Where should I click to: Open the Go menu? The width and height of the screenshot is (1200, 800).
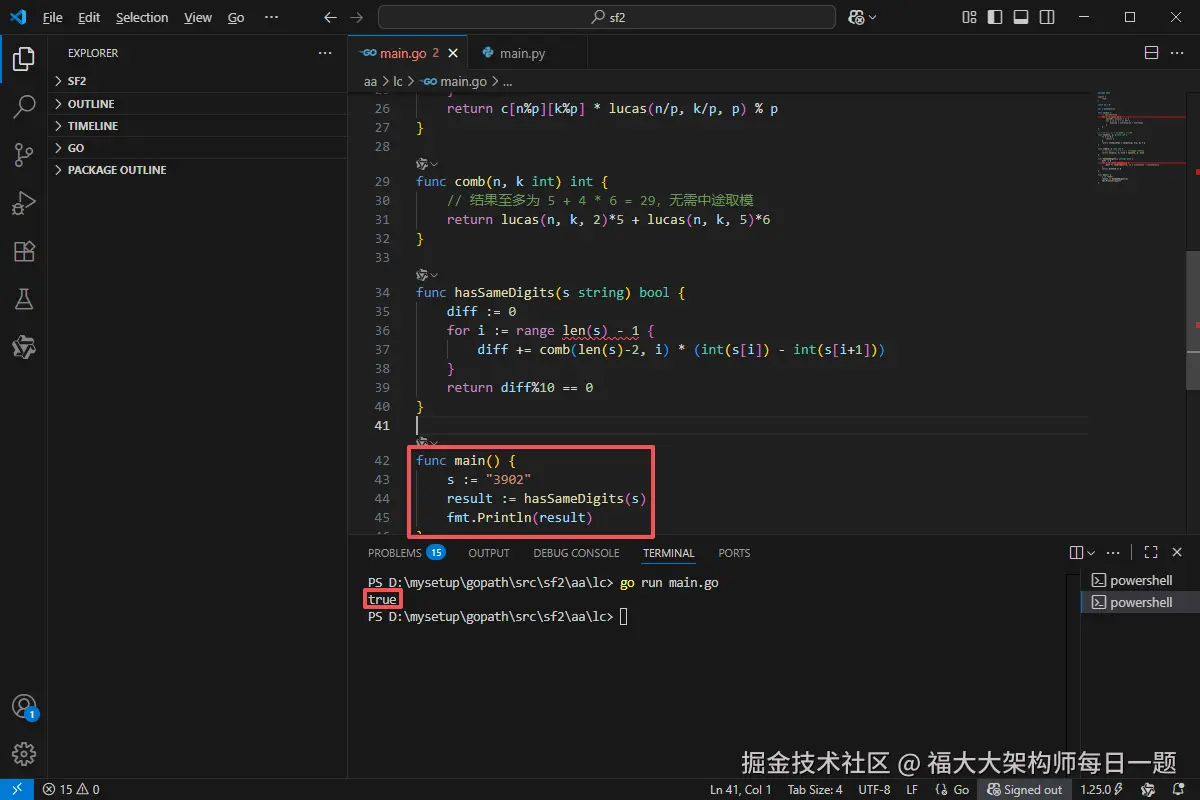[236, 17]
